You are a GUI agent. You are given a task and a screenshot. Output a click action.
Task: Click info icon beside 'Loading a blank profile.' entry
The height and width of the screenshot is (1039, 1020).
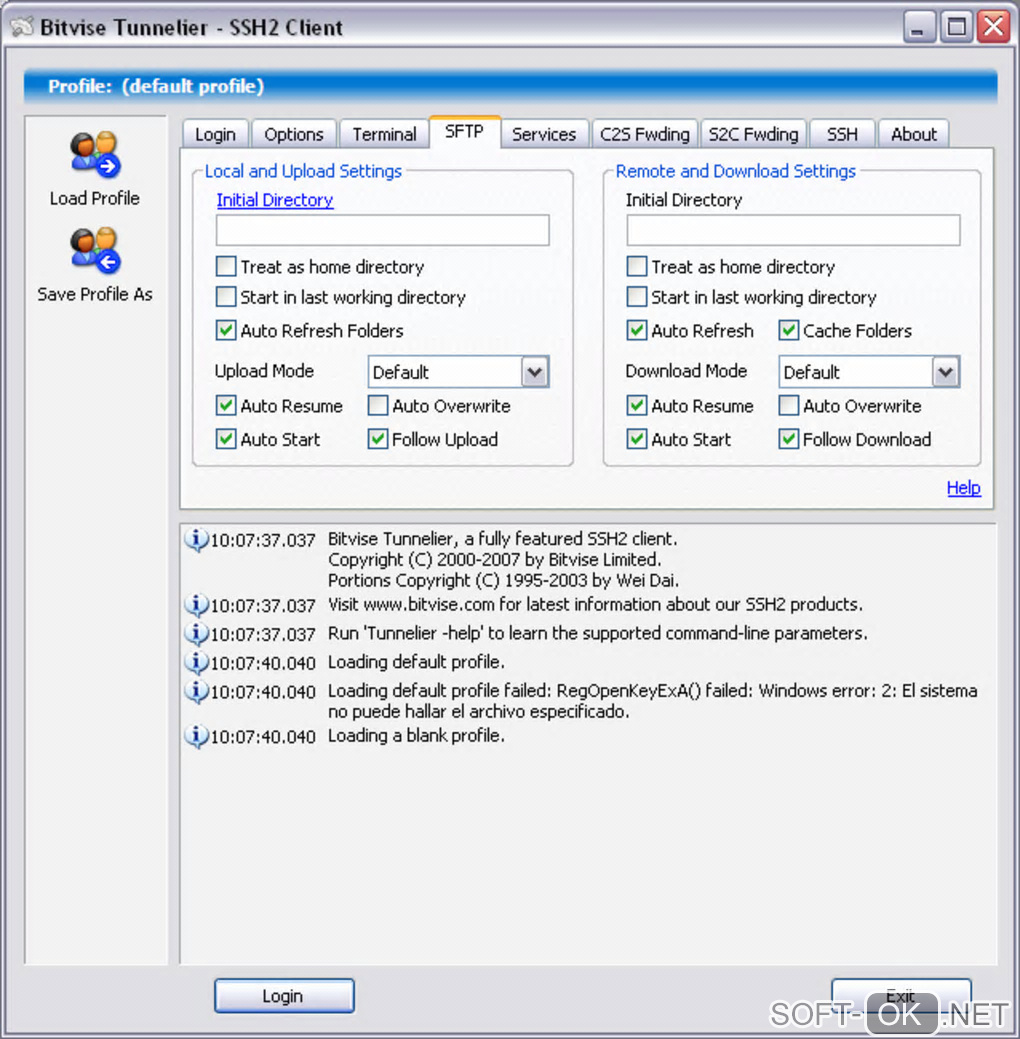point(196,736)
